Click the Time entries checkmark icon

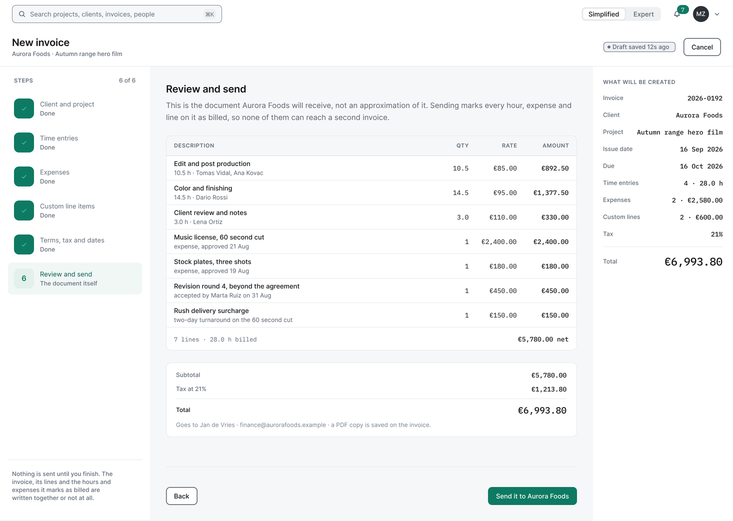click(x=24, y=143)
